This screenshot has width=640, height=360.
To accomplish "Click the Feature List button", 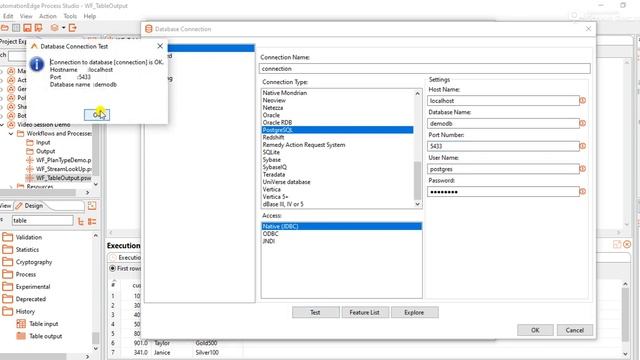I will [x=364, y=312].
